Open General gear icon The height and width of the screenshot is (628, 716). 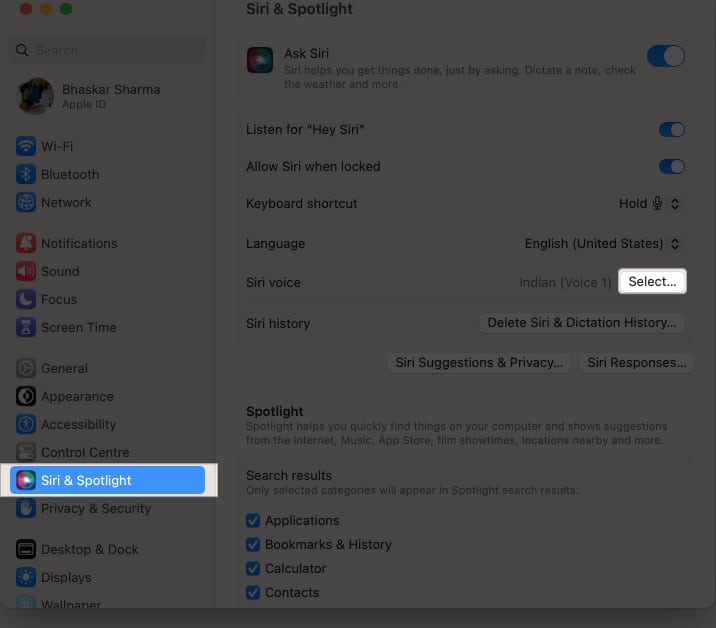tap(26, 368)
